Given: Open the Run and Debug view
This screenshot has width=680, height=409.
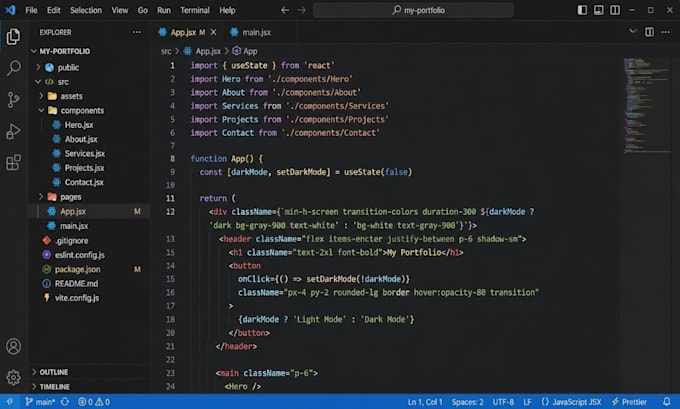Looking at the screenshot, I should pyautogui.click(x=13, y=131).
